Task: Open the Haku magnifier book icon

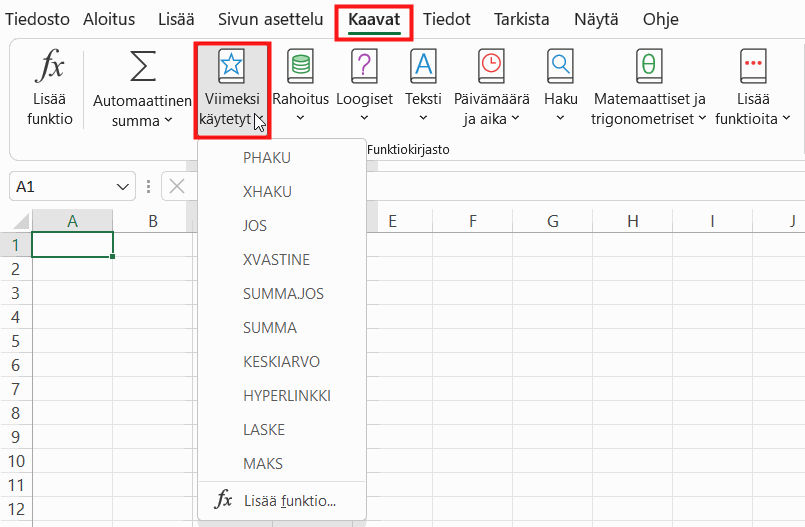Action: (560, 66)
